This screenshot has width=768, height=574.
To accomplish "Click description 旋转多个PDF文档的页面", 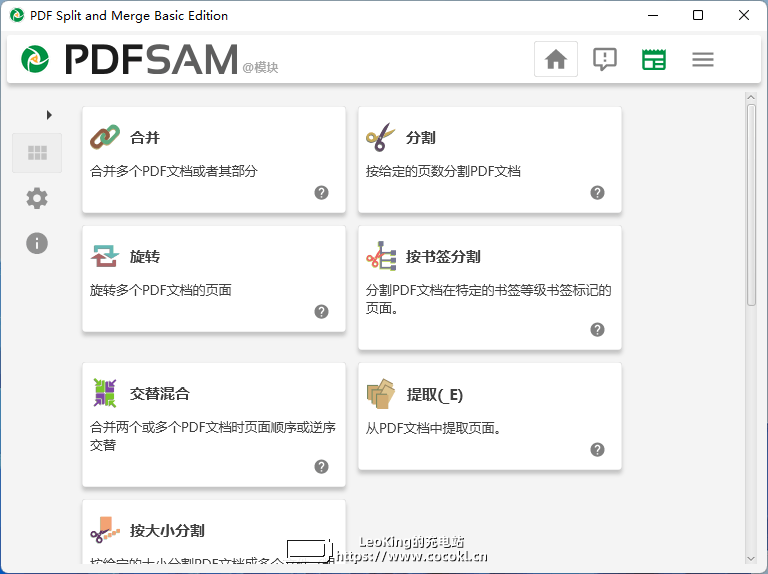I will [x=160, y=290].
